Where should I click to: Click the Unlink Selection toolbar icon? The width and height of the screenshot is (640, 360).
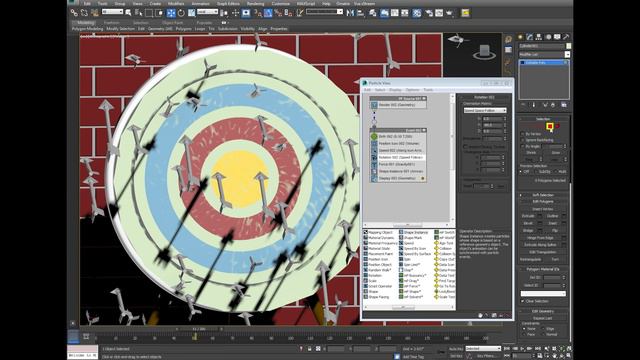(x=84, y=13)
